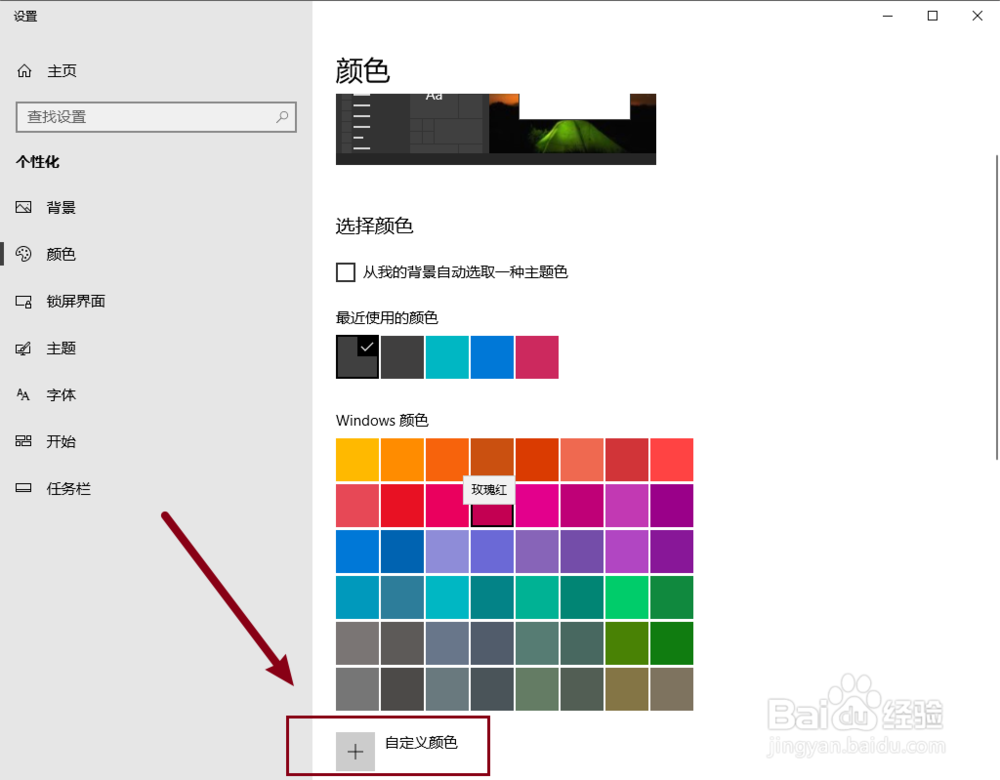Select the 颜色 palette item in sidebar

point(46,254)
